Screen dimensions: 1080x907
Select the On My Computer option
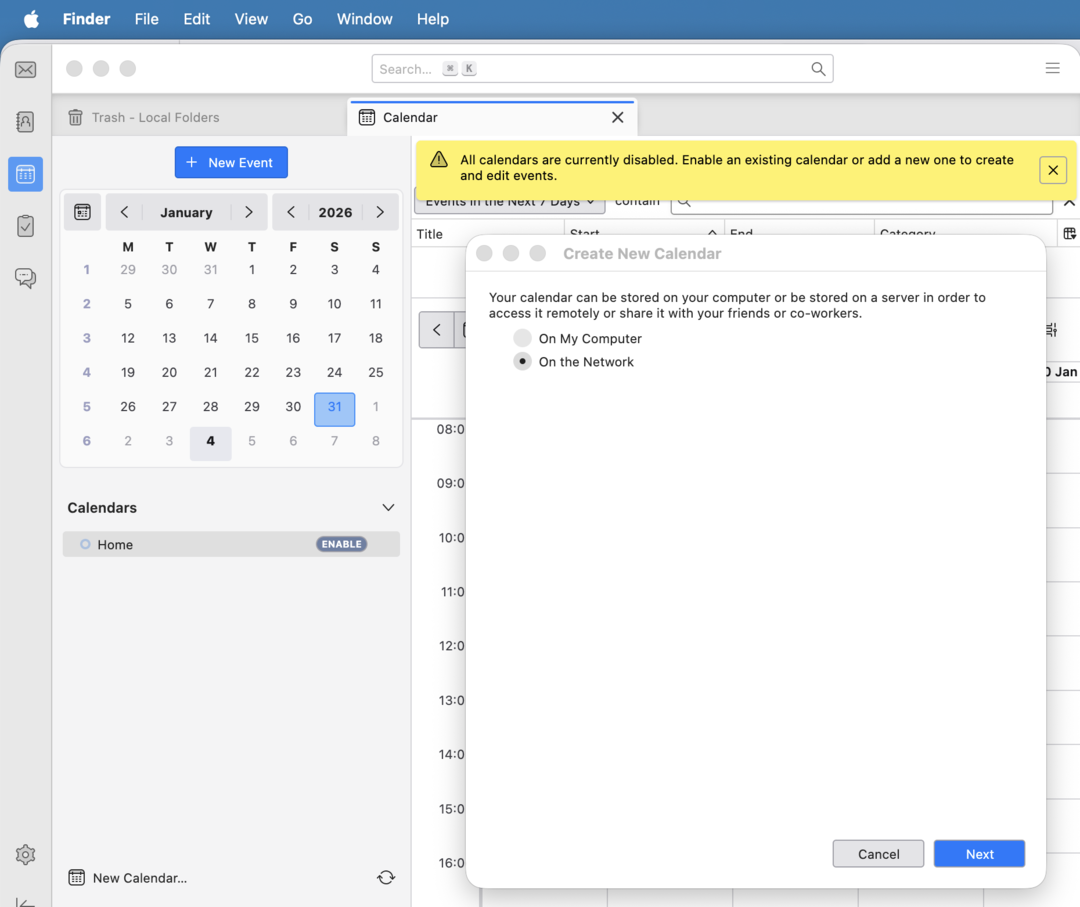[x=522, y=339]
